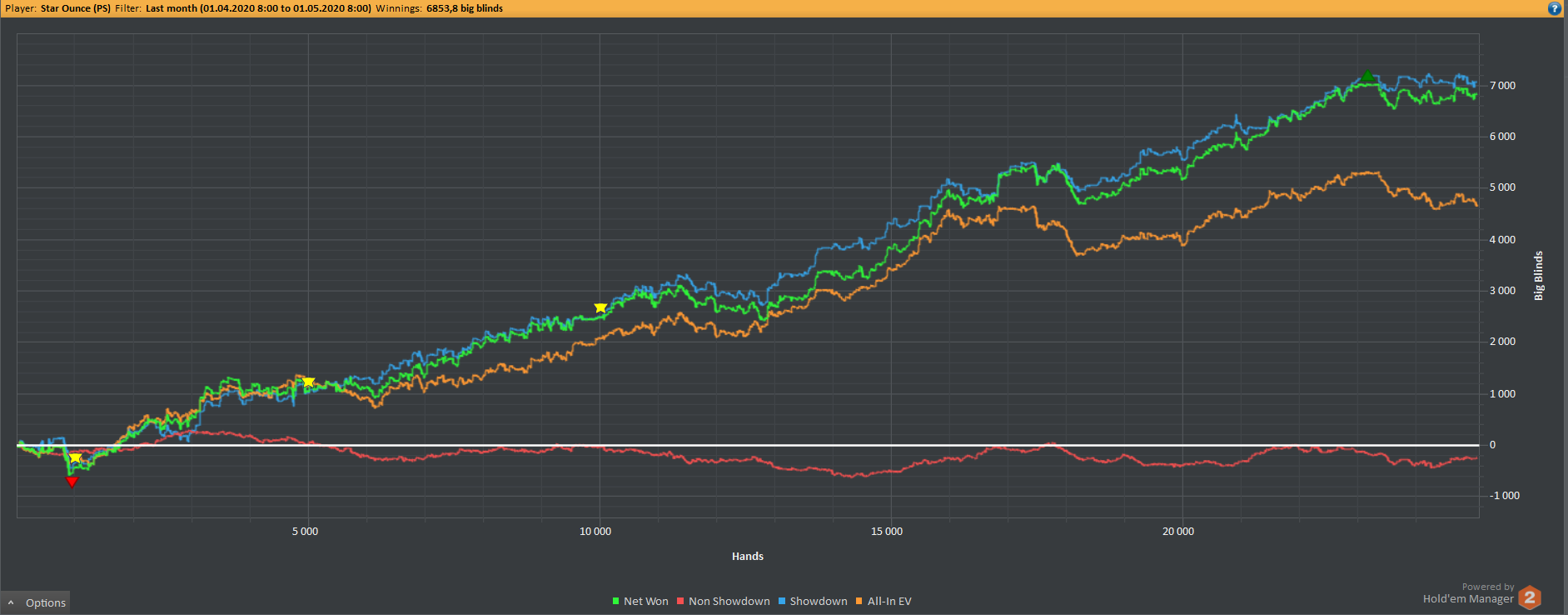1568x615 pixels.
Task: Toggle the Non Showdown legend entry
Action: tap(724, 601)
